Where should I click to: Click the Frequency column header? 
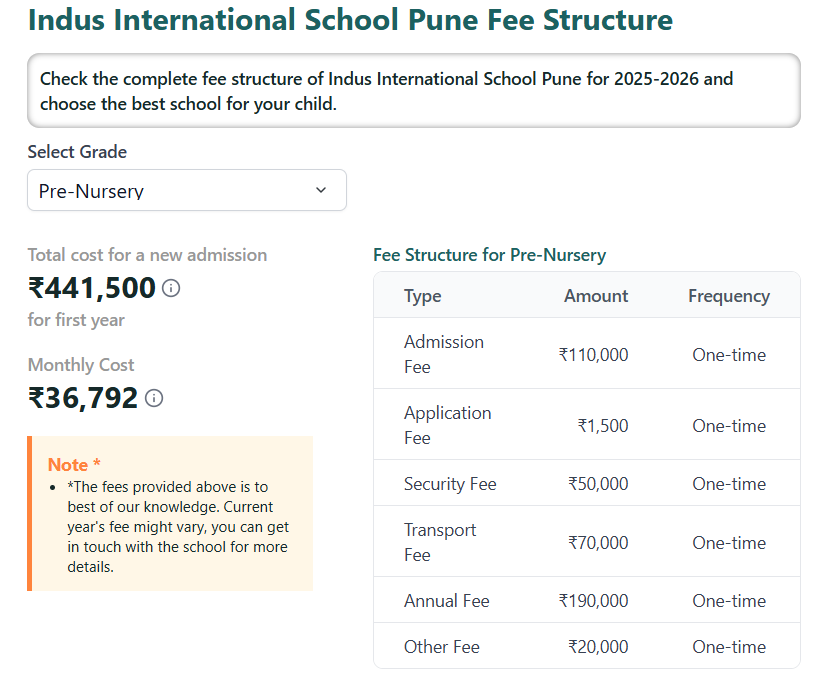point(729,296)
